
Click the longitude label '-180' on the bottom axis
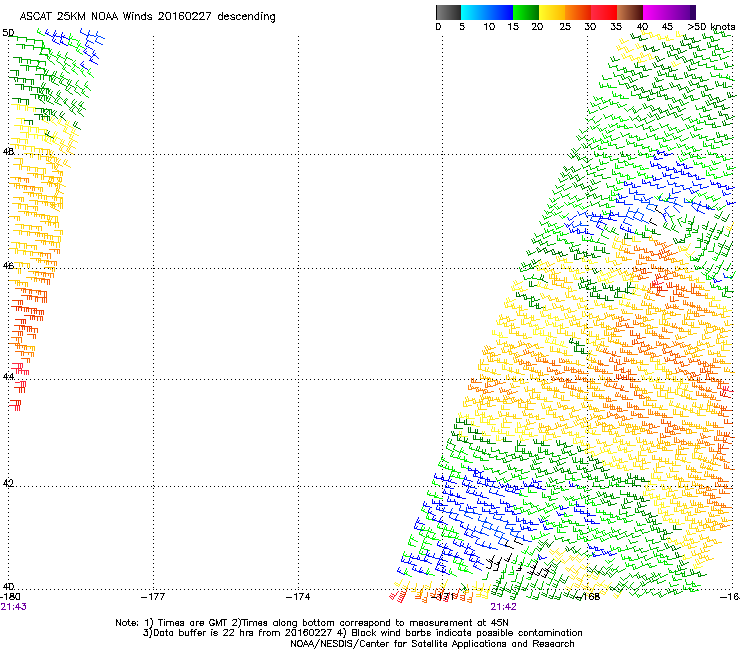pos(9,597)
